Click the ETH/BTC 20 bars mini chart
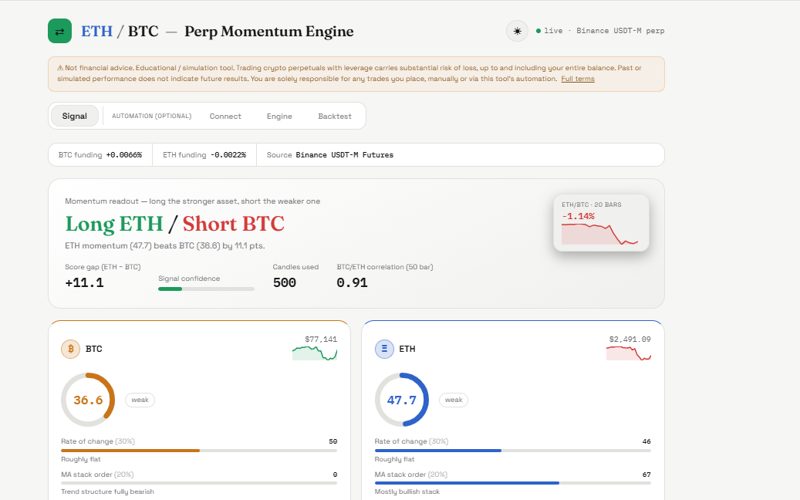 click(x=601, y=223)
